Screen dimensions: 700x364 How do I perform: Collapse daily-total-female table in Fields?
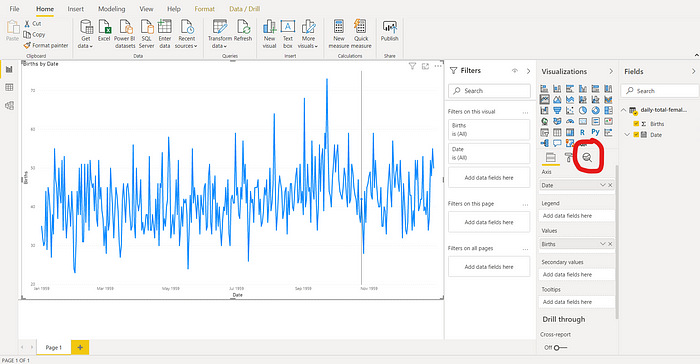(x=624, y=110)
